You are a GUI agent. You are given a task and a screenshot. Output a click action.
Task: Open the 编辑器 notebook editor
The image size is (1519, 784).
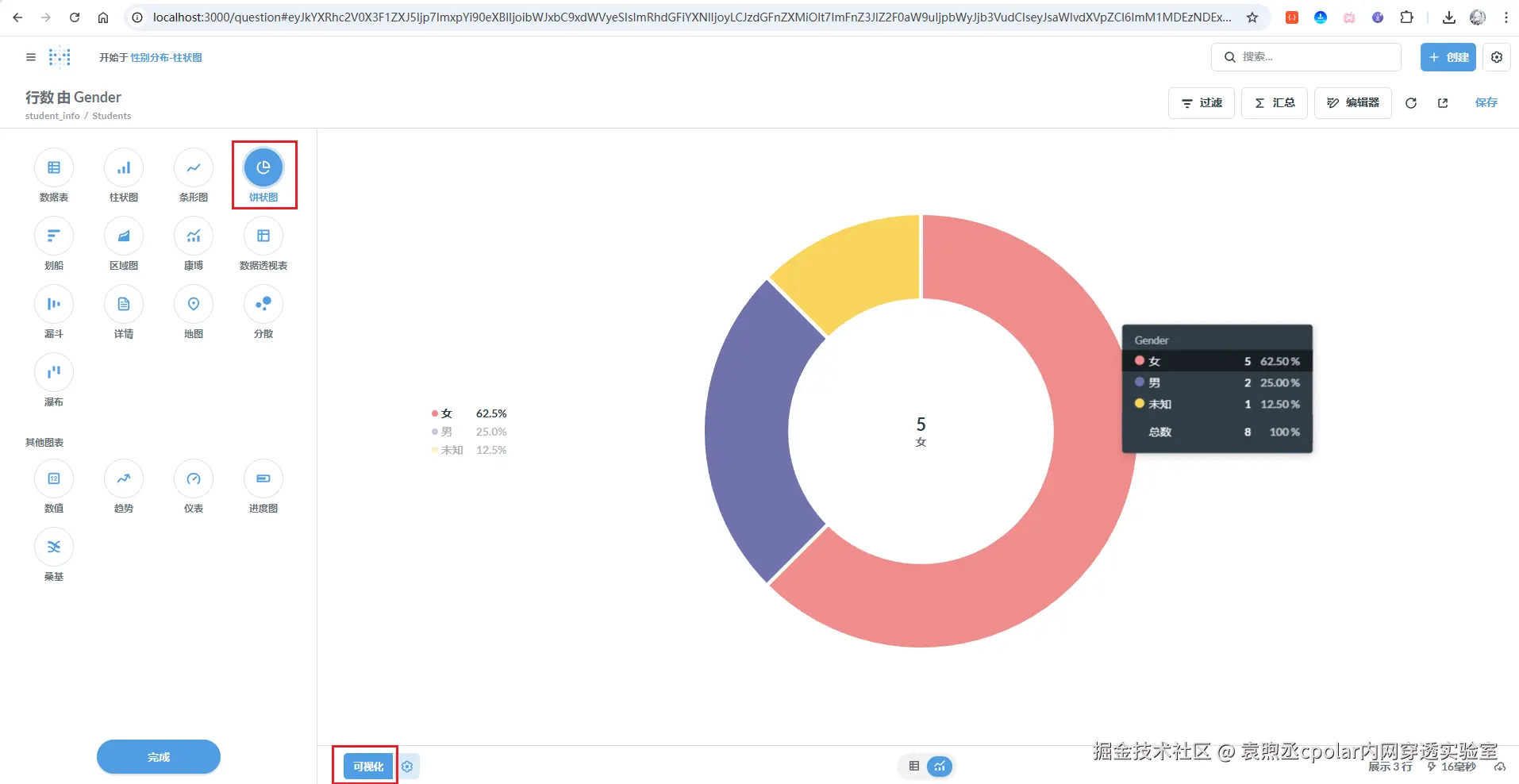tap(1353, 103)
